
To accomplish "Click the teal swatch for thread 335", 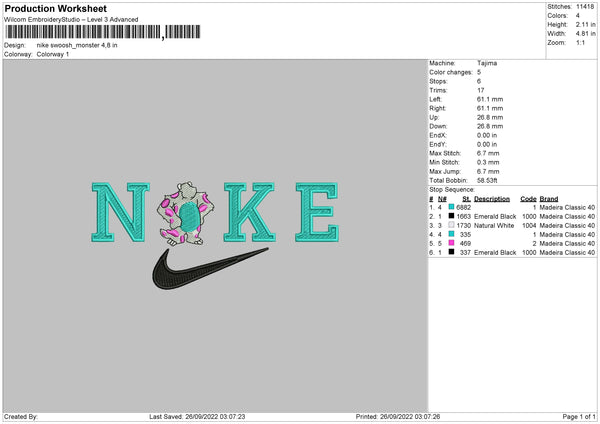I will [451, 234].
